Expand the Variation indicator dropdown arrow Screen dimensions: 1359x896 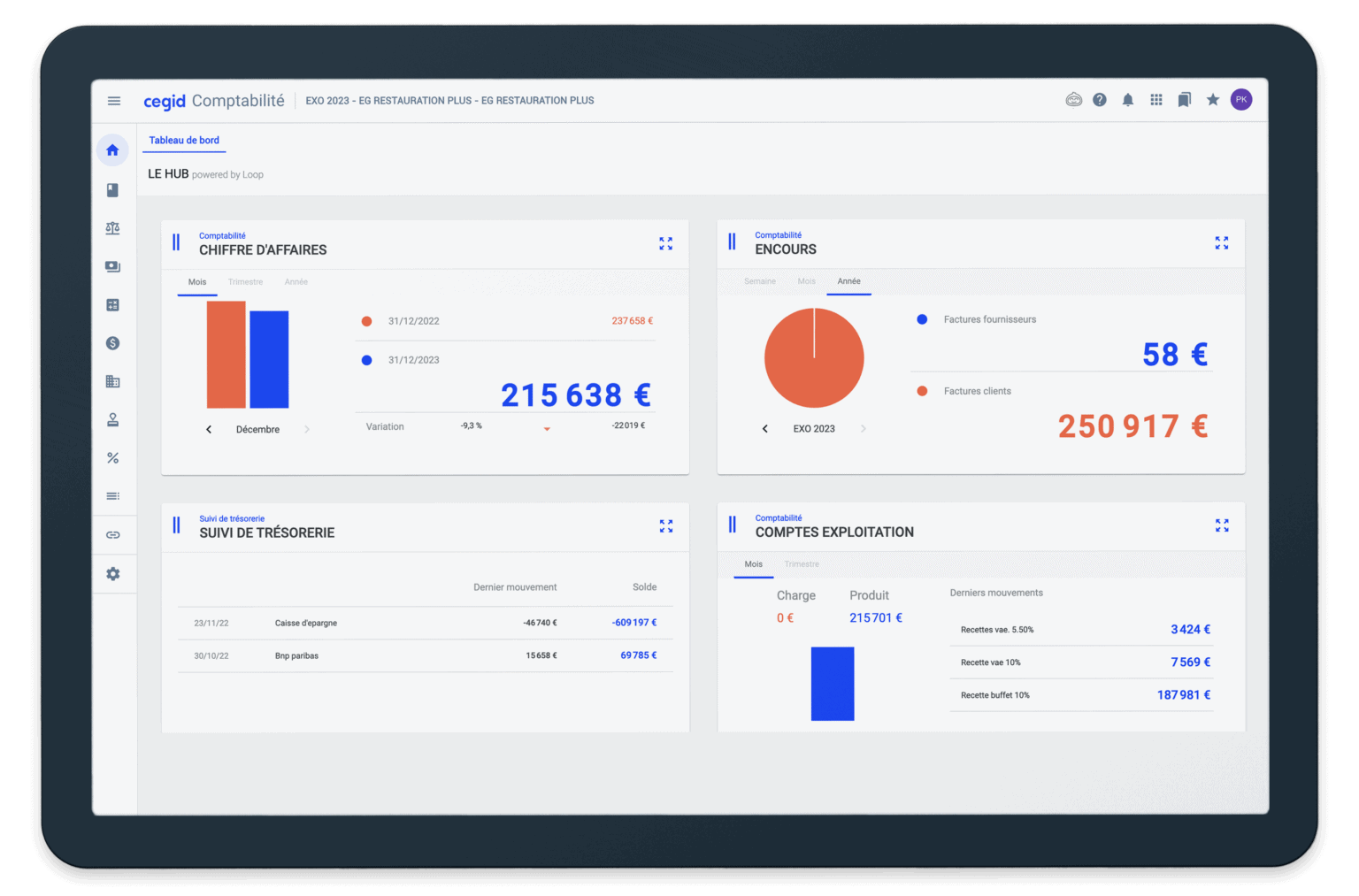(x=547, y=428)
